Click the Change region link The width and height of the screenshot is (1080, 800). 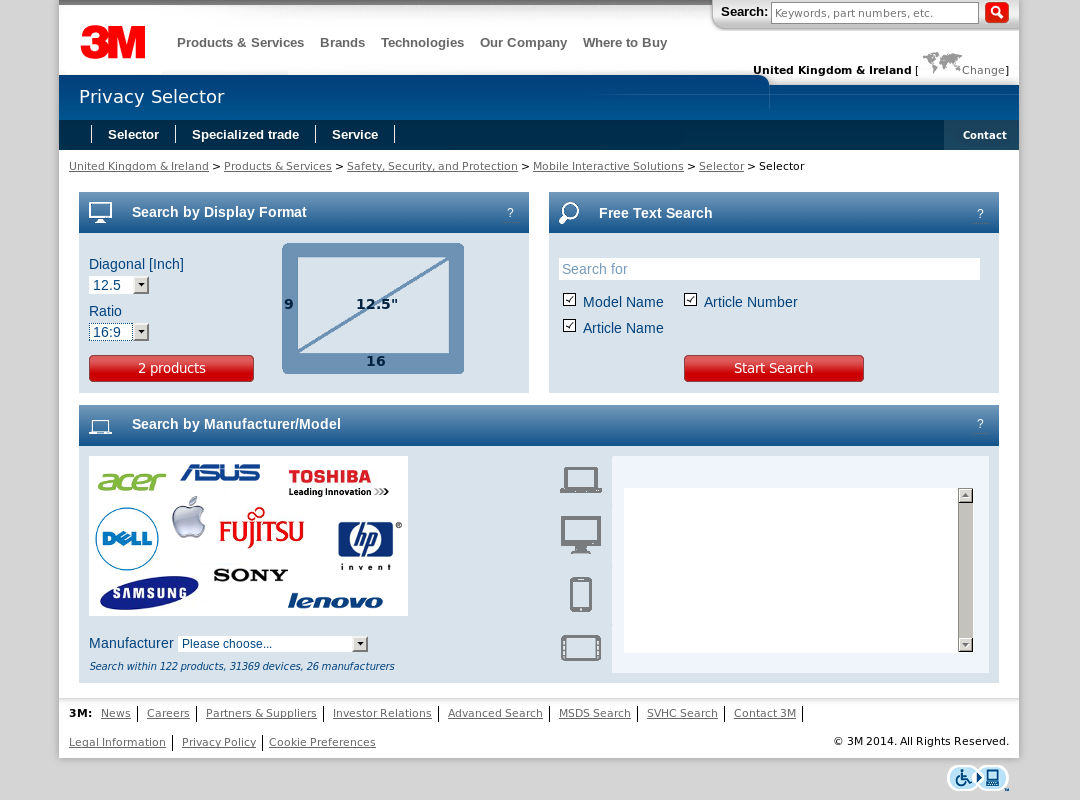[x=984, y=70]
